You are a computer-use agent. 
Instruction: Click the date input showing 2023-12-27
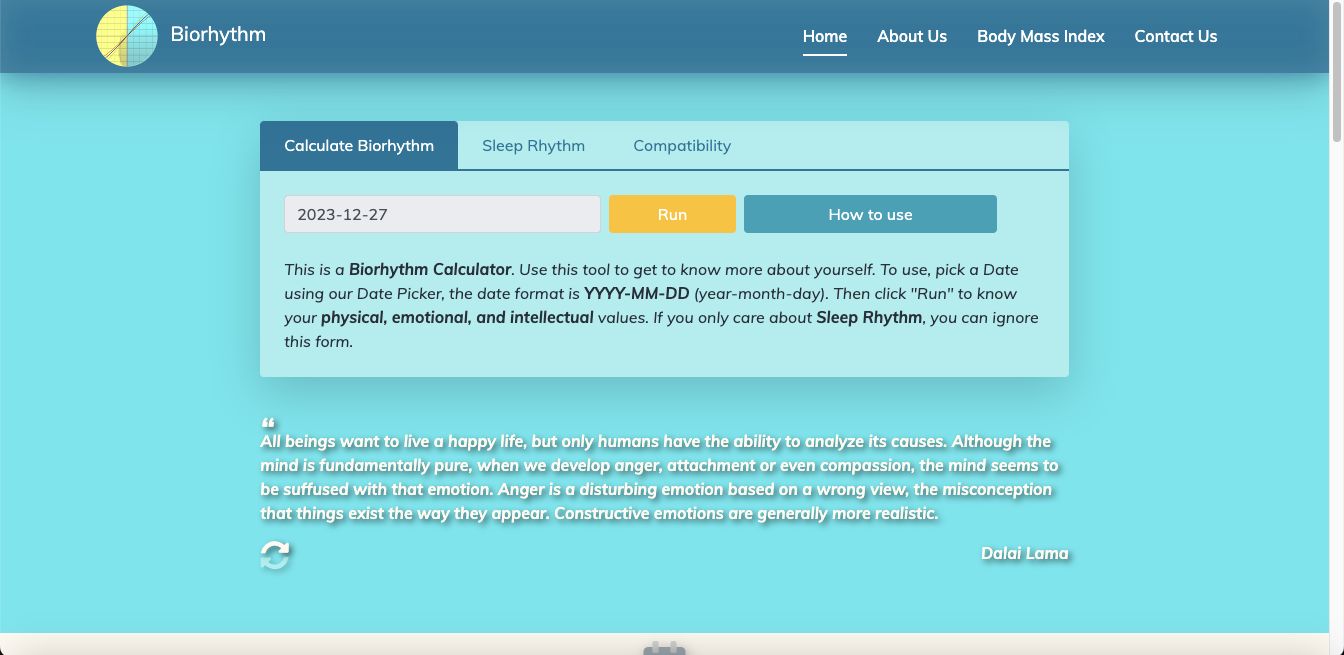click(x=442, y=214)
